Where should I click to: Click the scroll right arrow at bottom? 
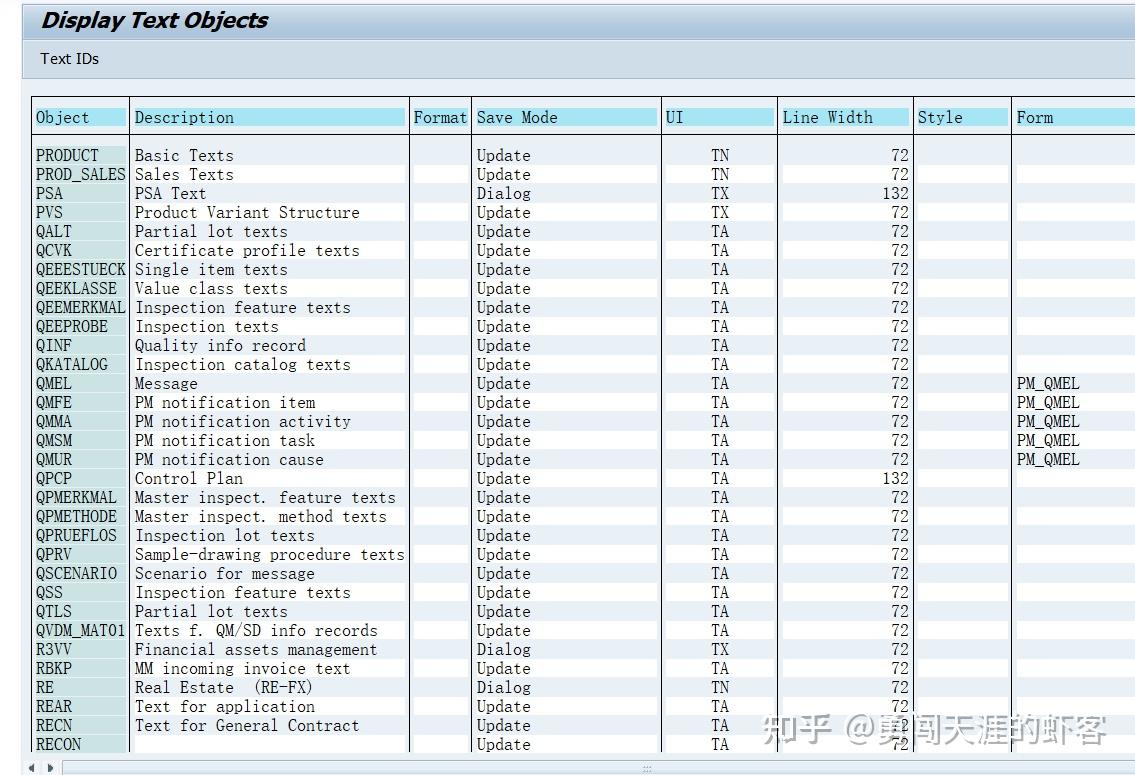(50, 767)
